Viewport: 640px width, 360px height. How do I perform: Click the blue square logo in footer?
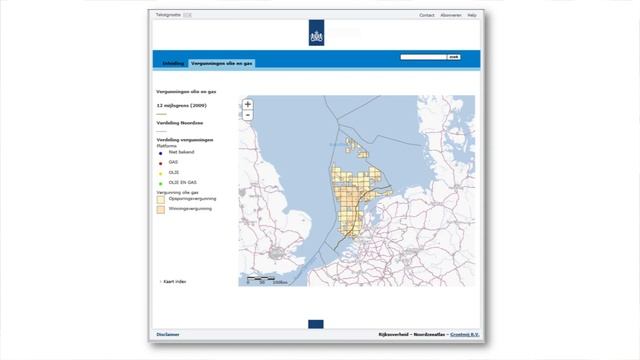point(316,324)
